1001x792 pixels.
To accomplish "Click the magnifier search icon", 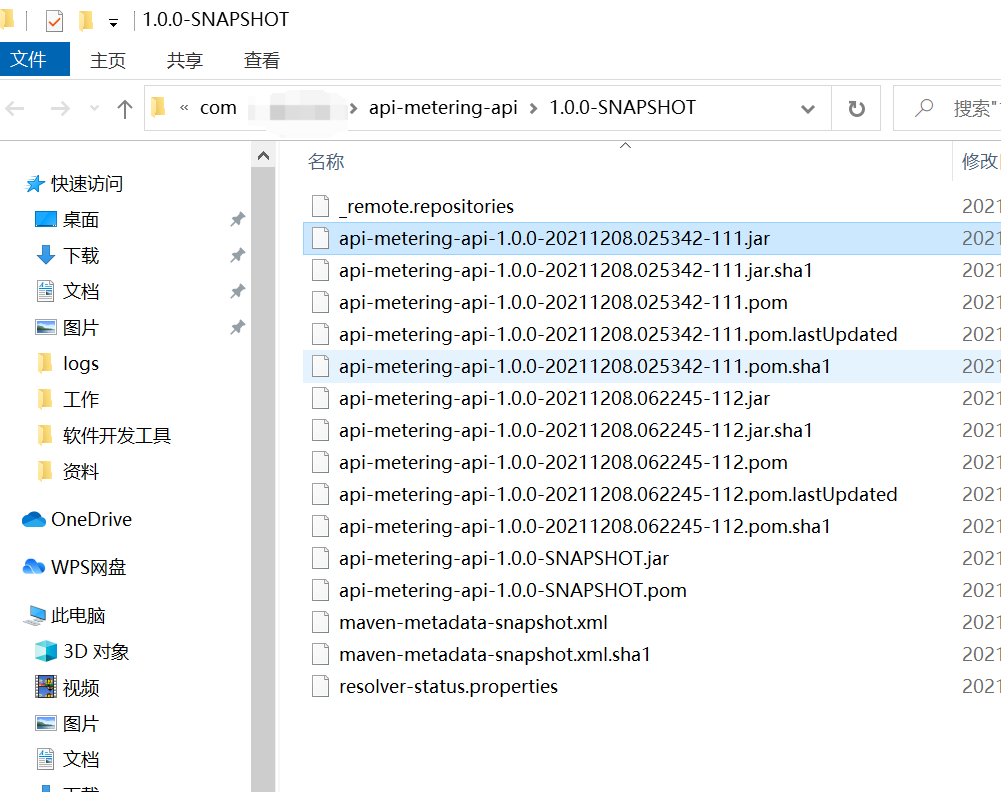I will pos(924,108).
